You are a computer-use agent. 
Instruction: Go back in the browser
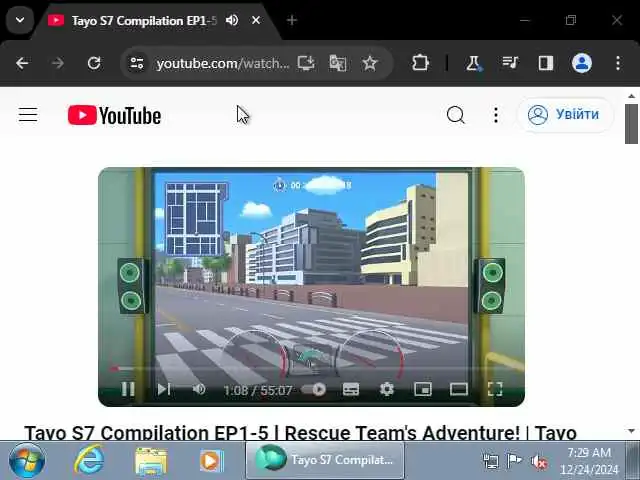[x=22, y=63]
